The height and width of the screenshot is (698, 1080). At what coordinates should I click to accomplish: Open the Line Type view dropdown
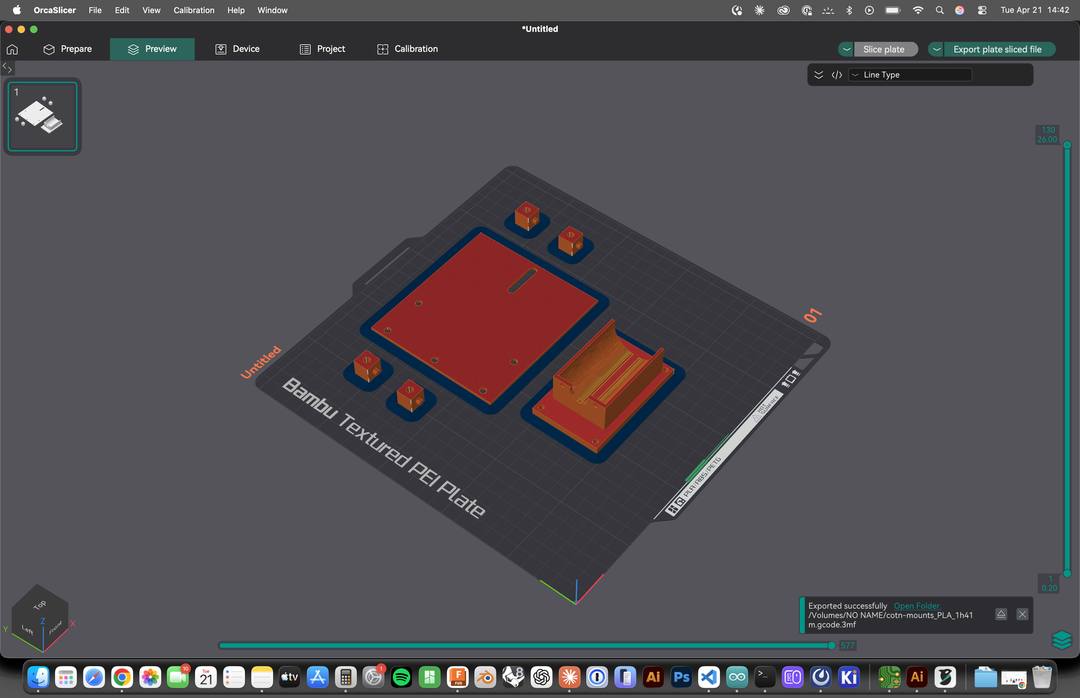[x=909, y=74]
